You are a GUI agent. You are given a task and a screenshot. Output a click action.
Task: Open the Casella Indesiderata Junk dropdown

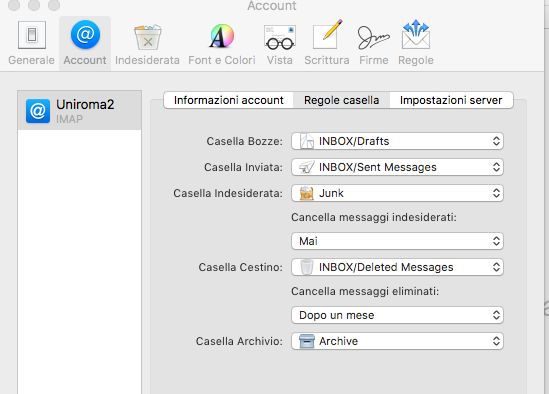click(x=397, y=193)
